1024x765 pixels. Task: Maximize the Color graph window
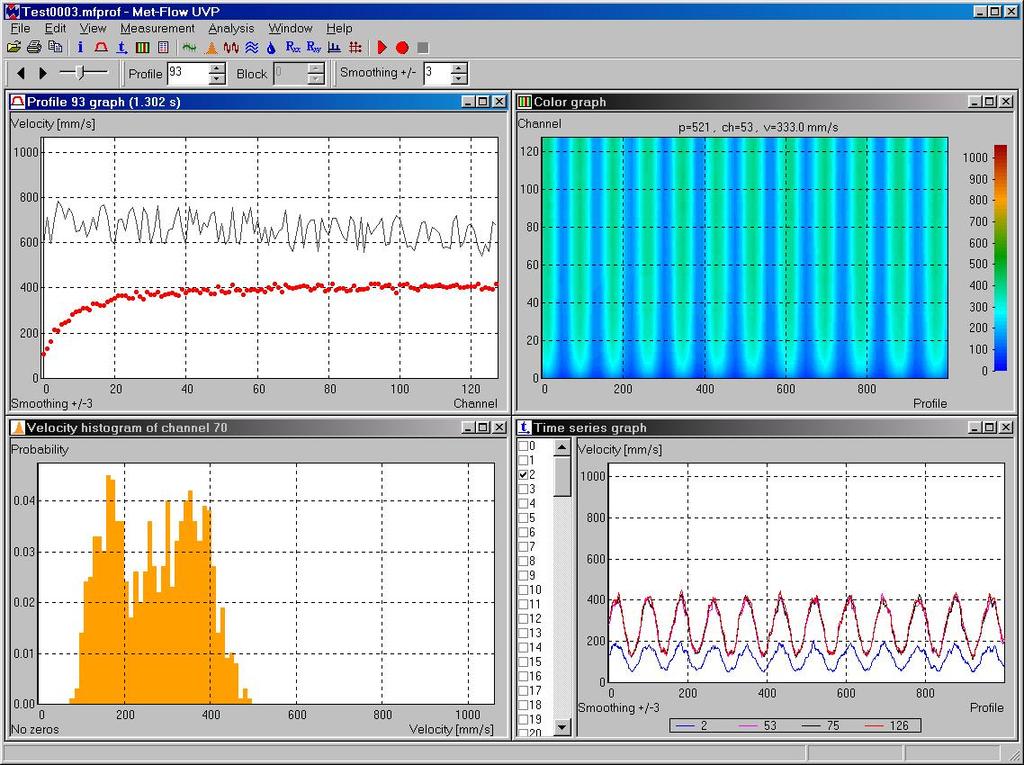click(x=989, y=101)
